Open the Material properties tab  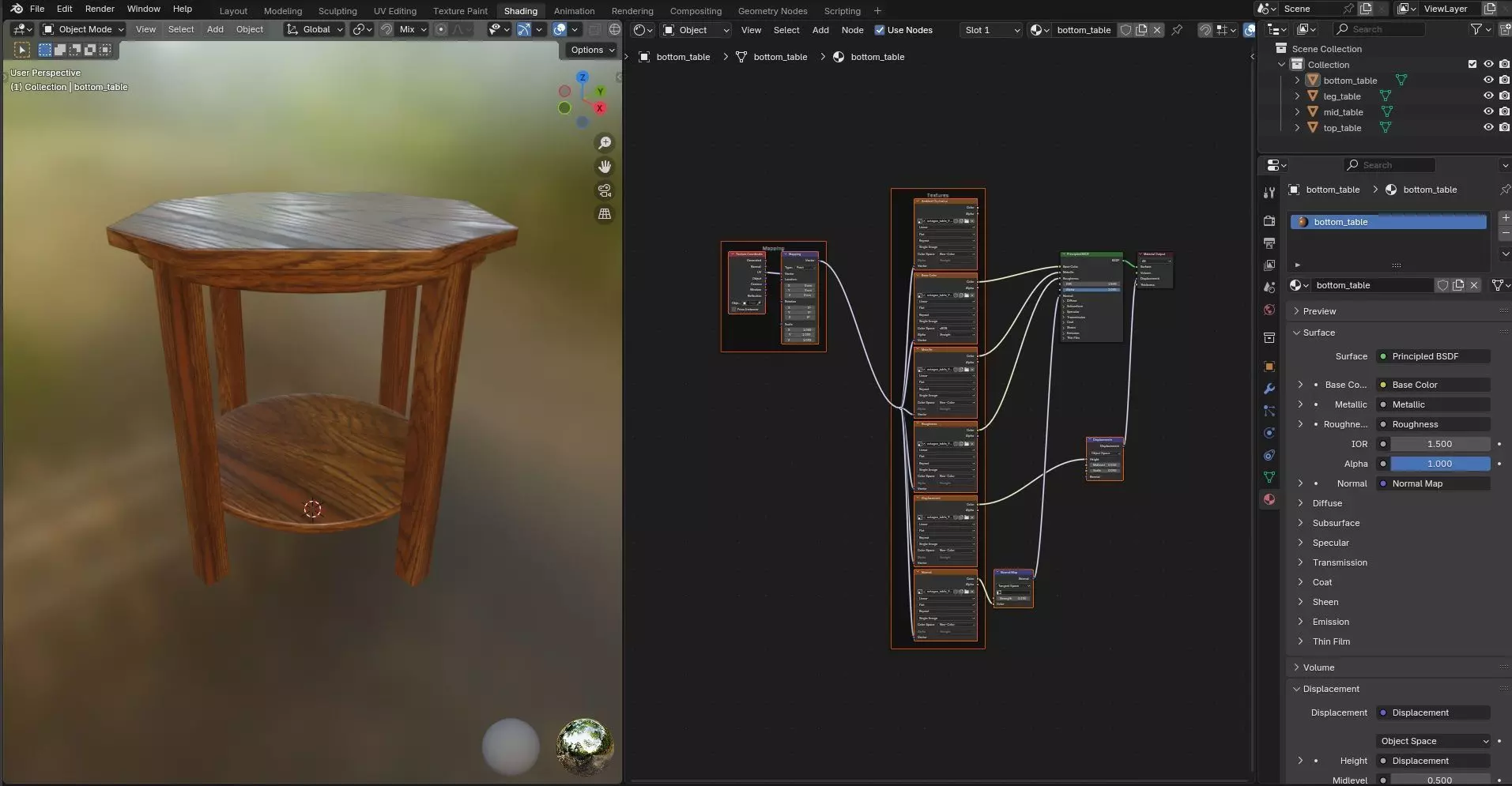tap(1269, 499)
